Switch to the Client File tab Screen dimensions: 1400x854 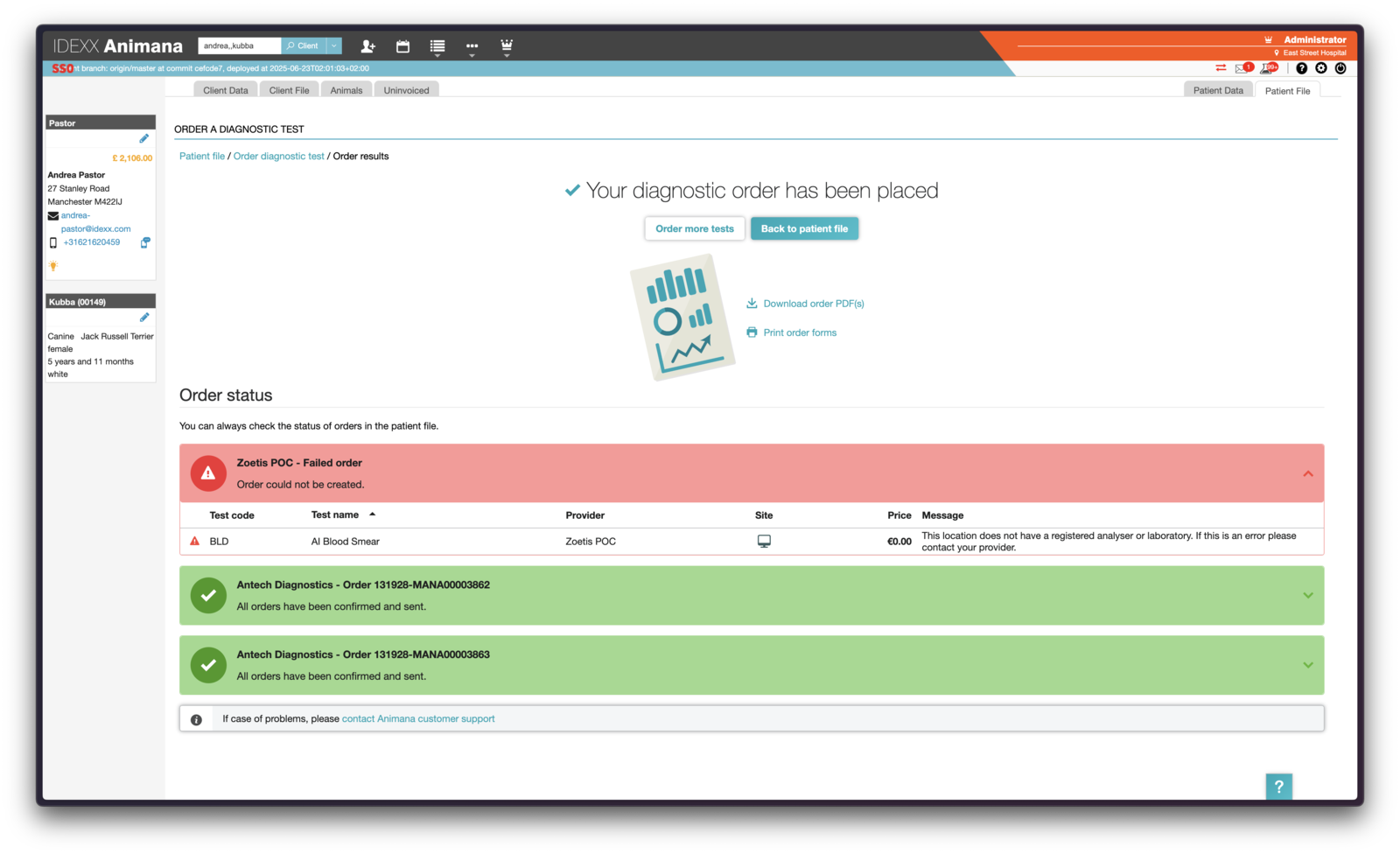(x=289, y=90)
